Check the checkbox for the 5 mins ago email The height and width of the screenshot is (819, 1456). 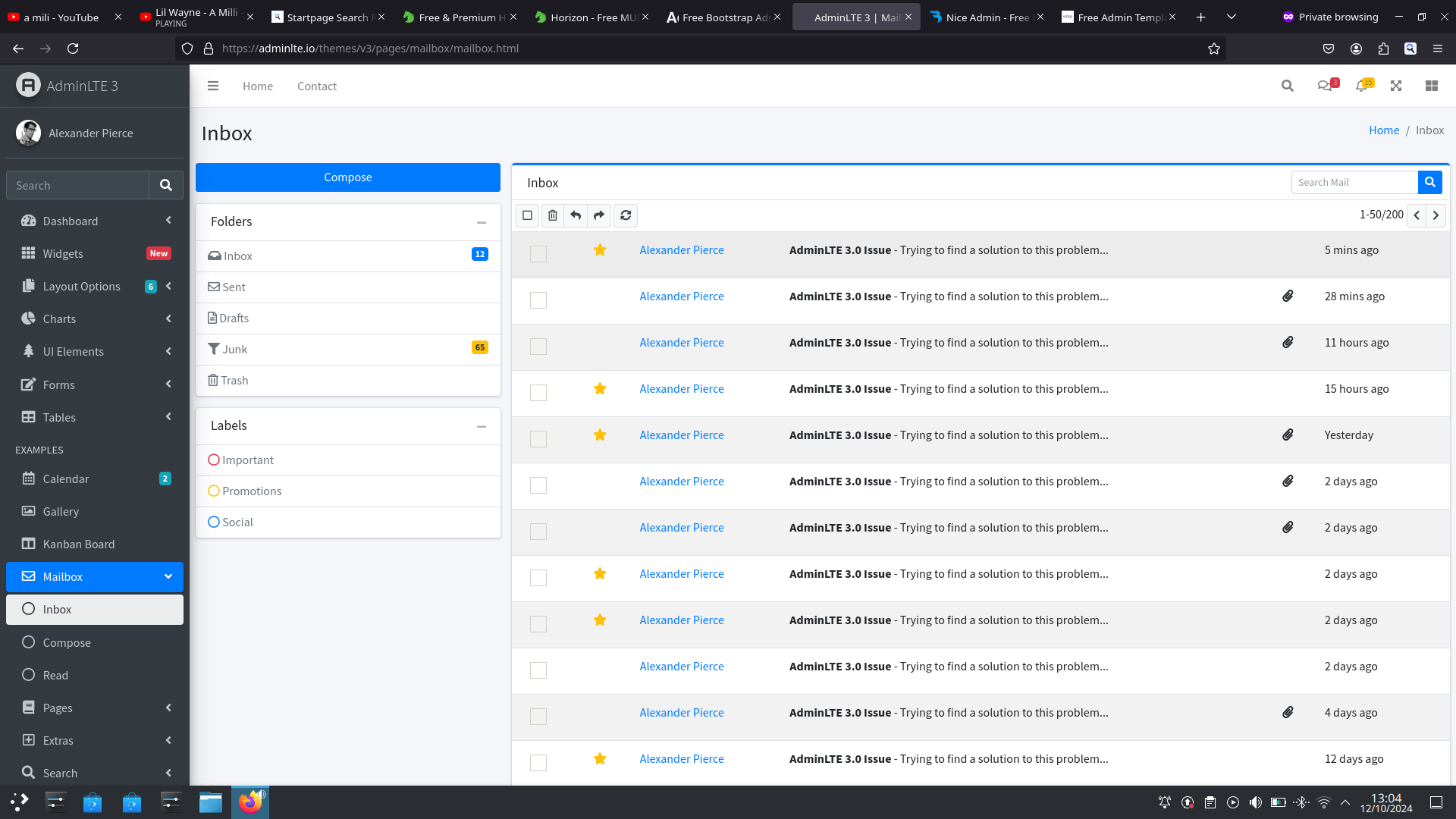(538, 254)
